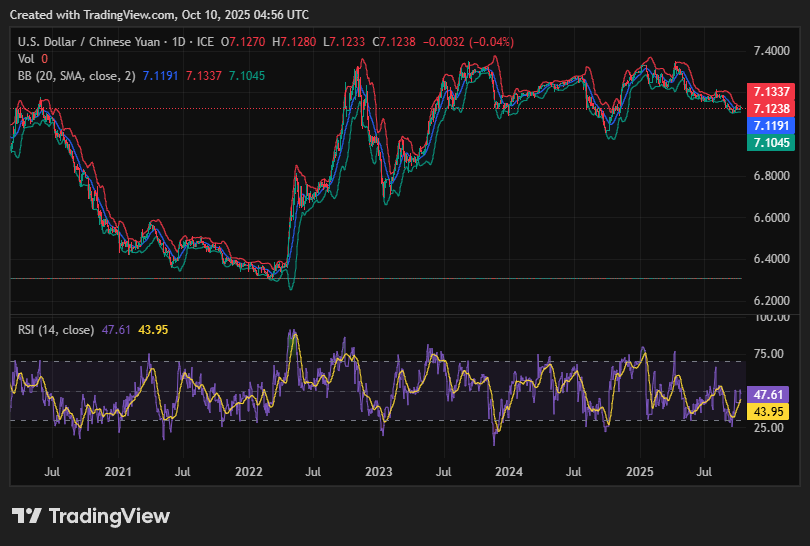Click the 100.00 label on RSI scale
810x546 pixels.
click(x=773, y=317)
